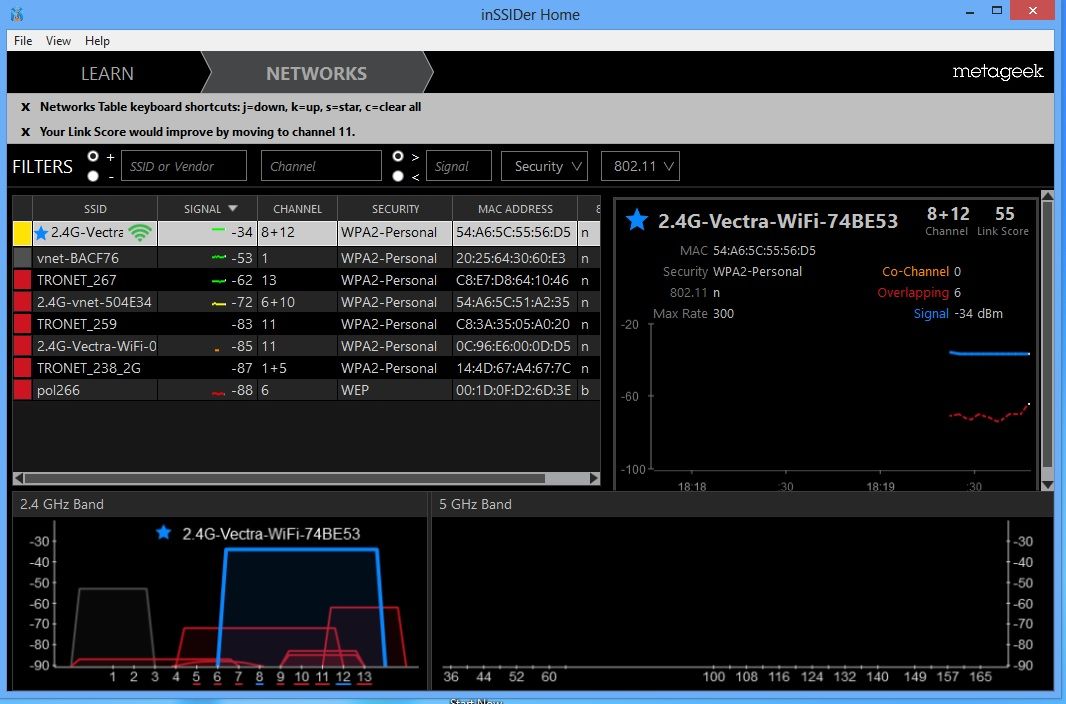This screenshot has height=704, width=1066.
Task: Click the 5 GHz Band panel title
Action: click(475, 504)
